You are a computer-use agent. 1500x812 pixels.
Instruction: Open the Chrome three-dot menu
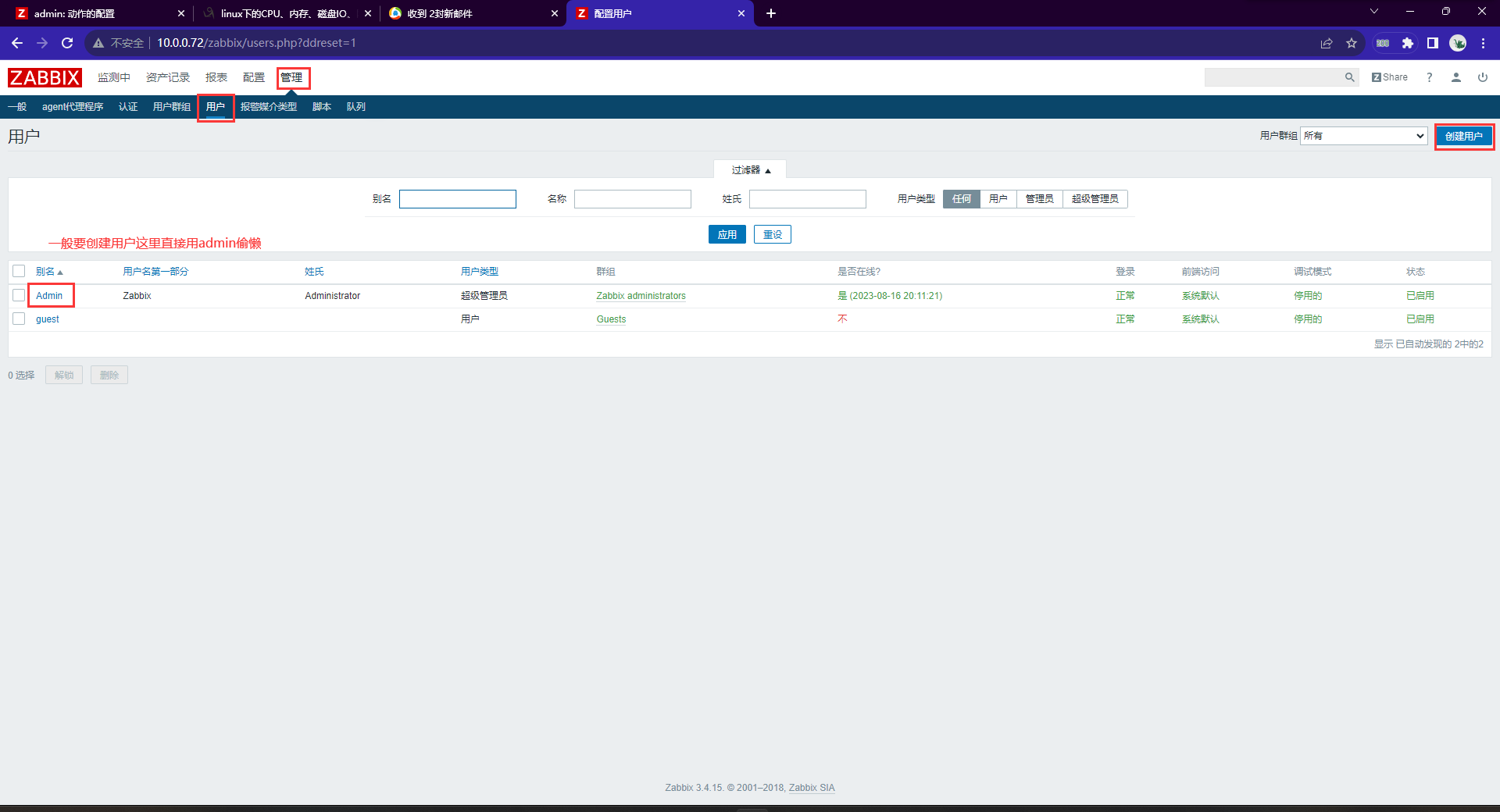pos(1483,43)
